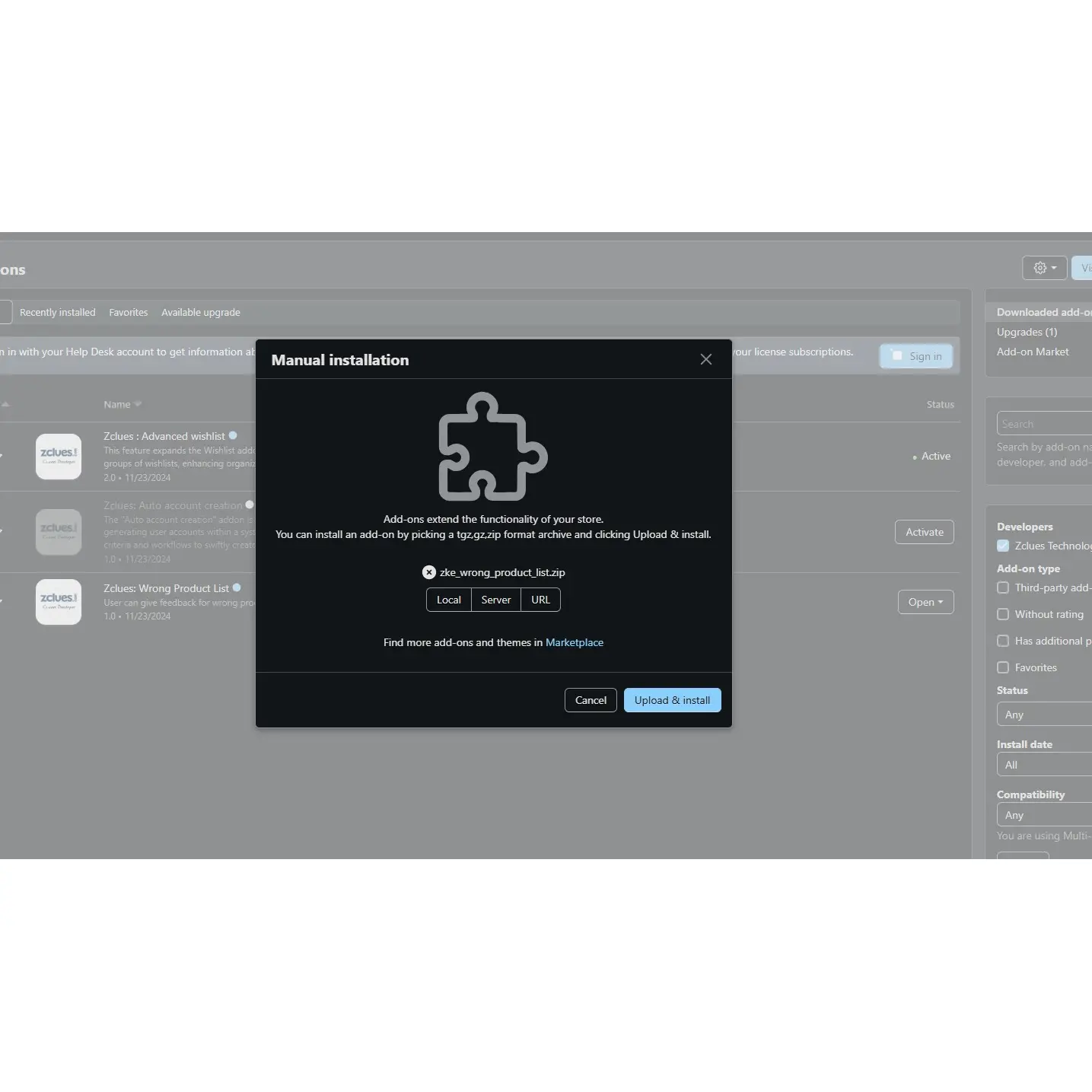The height and width of the screenshot is (1092, 1092).
Task: Click the Zclues Wrong Product List logo
Action: pos(59,602)
